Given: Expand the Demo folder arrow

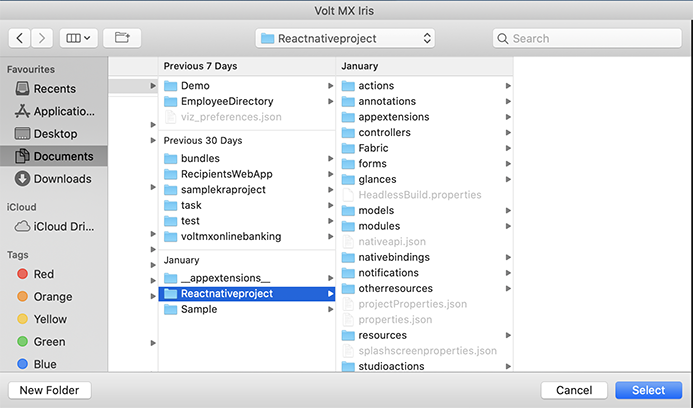Looking at the screenshot, I should point(330,86).
